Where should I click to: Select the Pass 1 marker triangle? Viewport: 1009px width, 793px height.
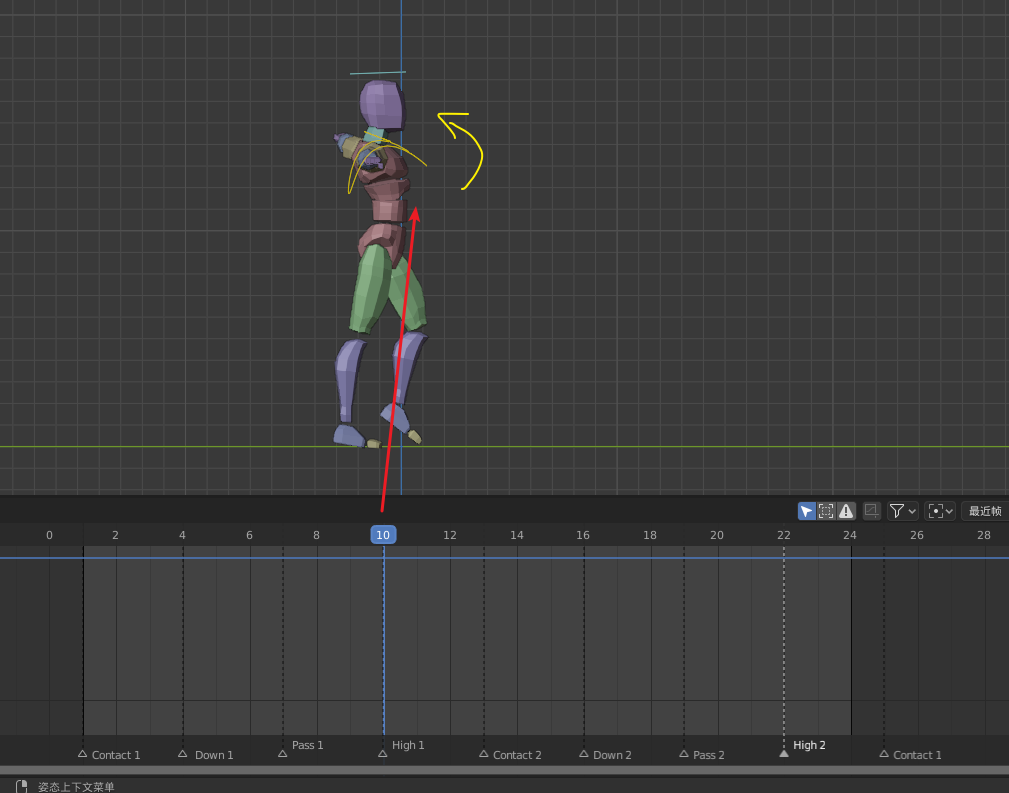coord(283,754)
